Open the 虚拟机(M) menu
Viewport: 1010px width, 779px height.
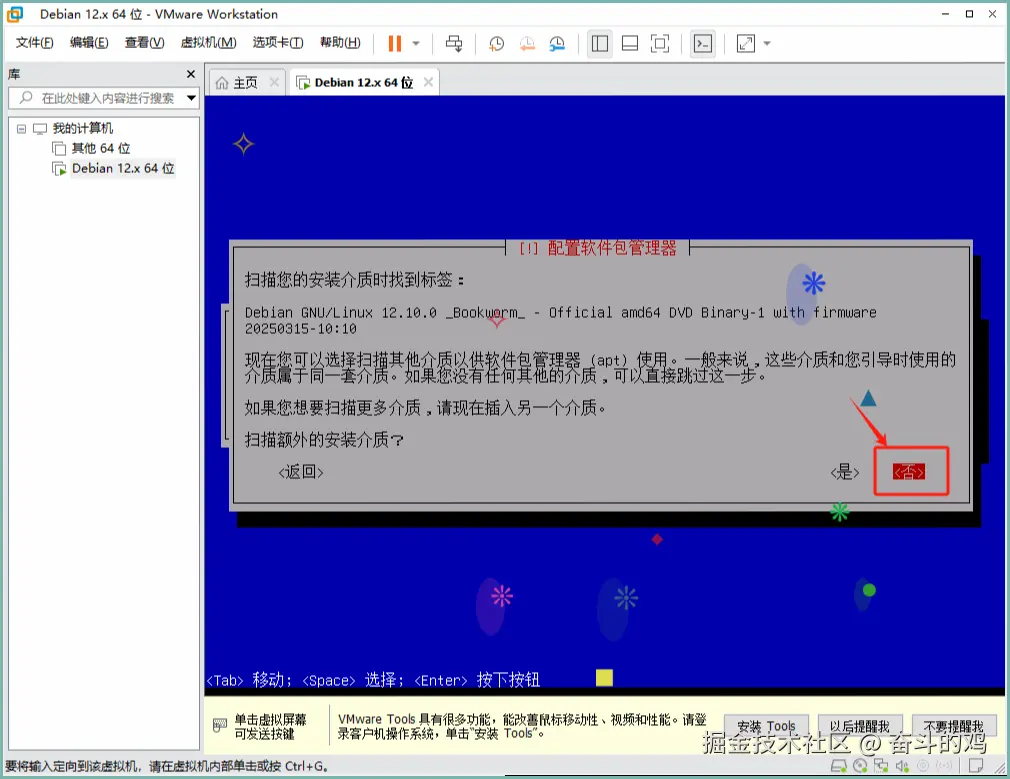(208, 43)
